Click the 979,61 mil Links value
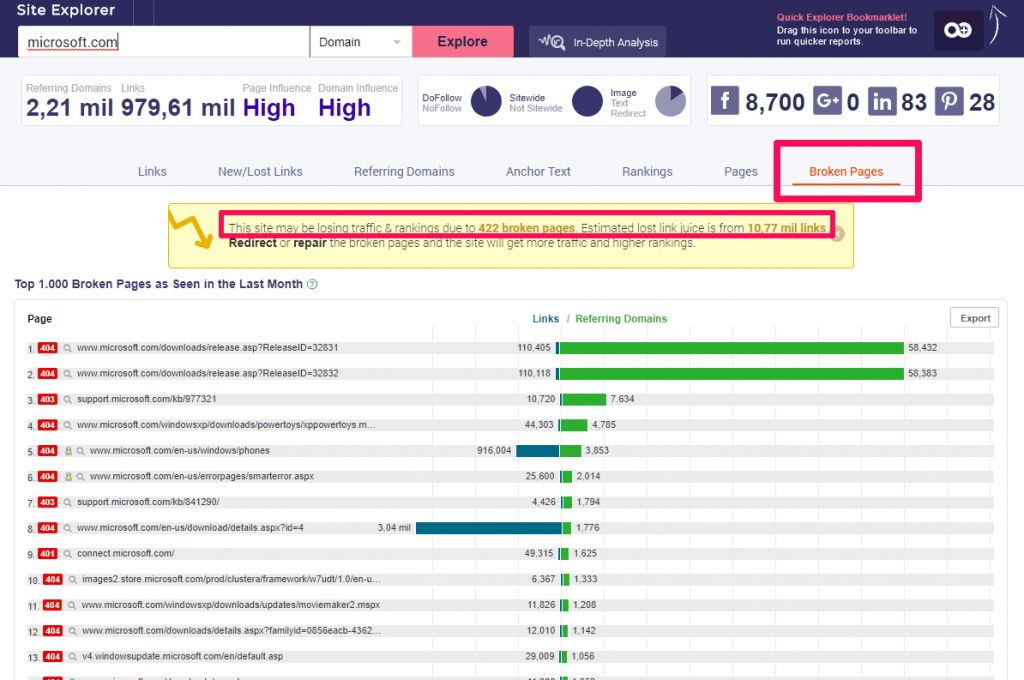The height and width of the screenshot is (680, 1024). 178,108
